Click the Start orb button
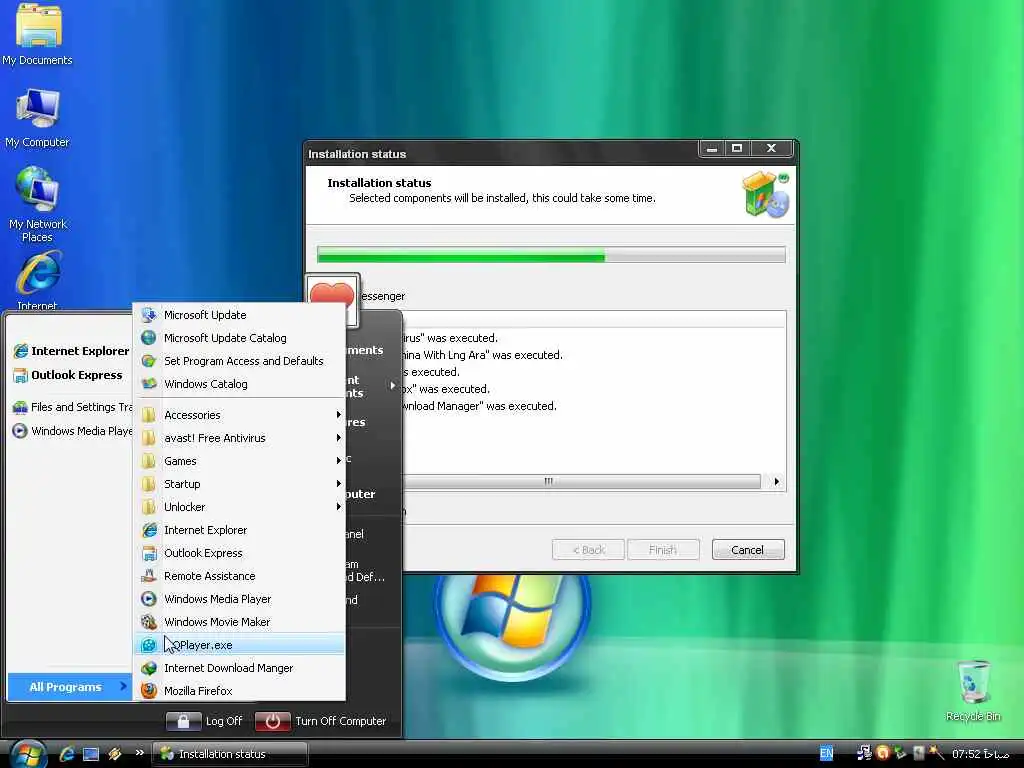The image size is (1024, 768). 27,754
